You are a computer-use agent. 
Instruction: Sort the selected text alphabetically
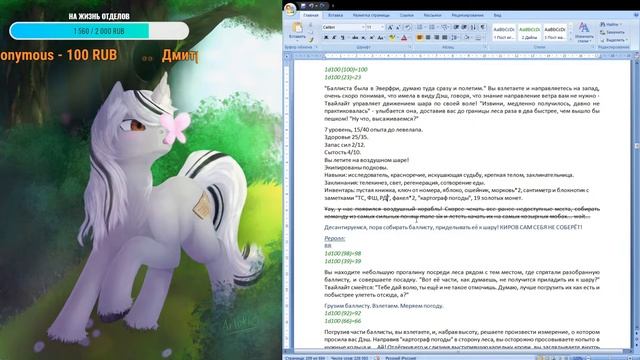473,27
